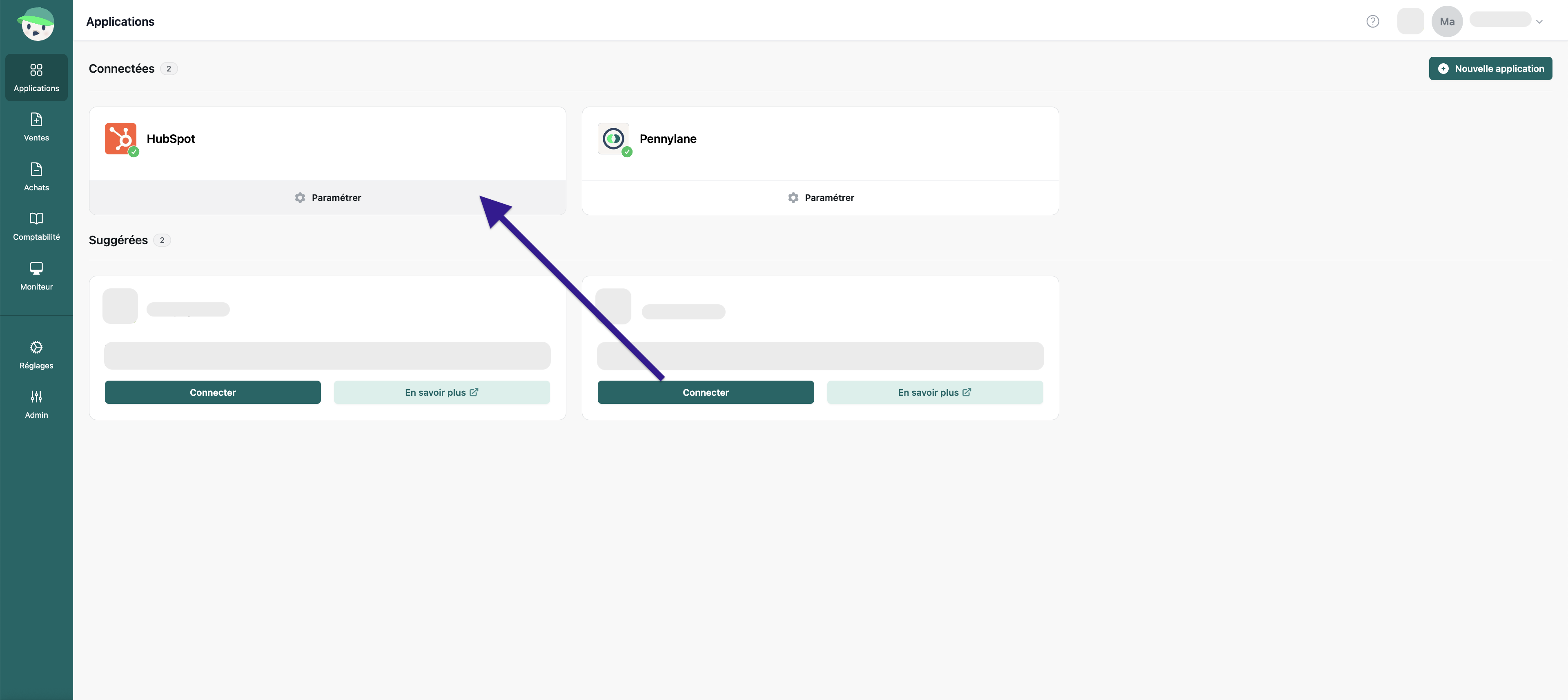This screenshot has width=1568, height=700.
Task: Go to the Admin section
Action: (x=36, y=404)
